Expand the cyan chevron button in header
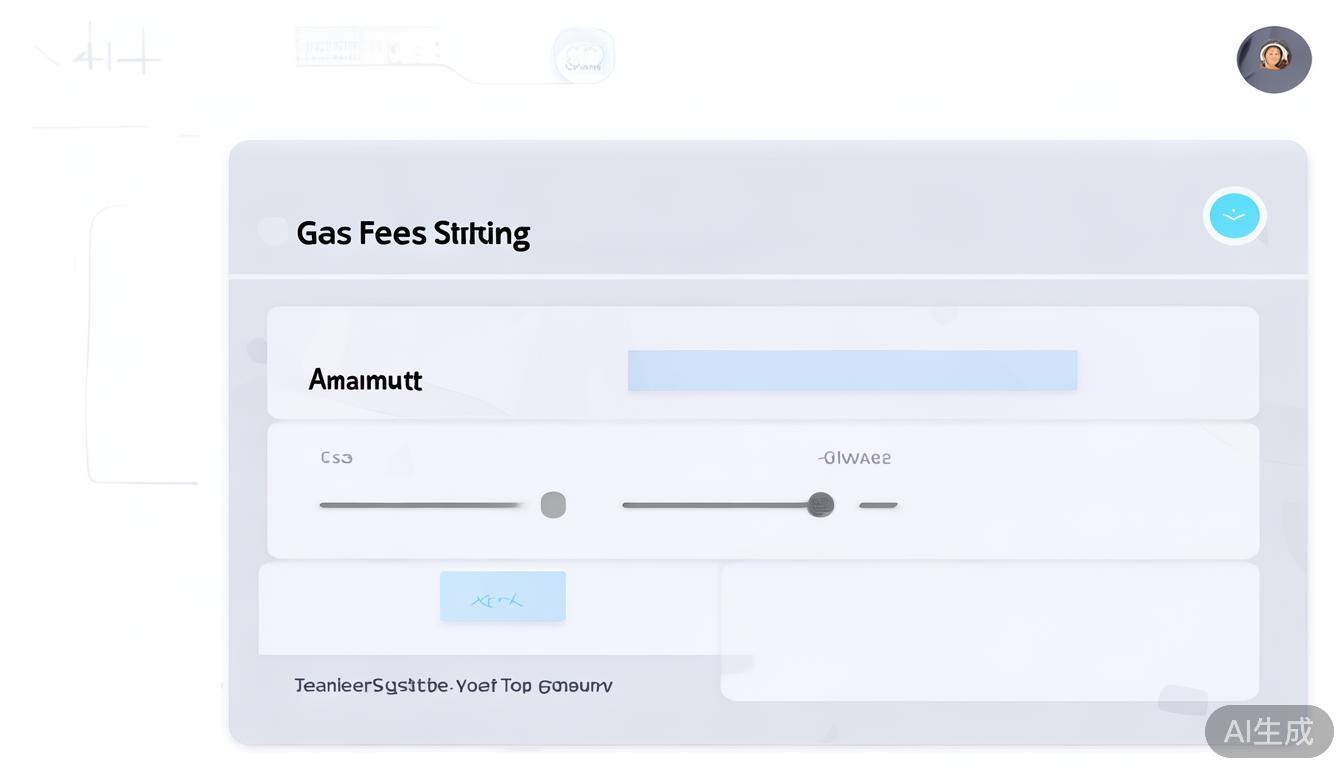1344x768 pixels. point(1234,216)
